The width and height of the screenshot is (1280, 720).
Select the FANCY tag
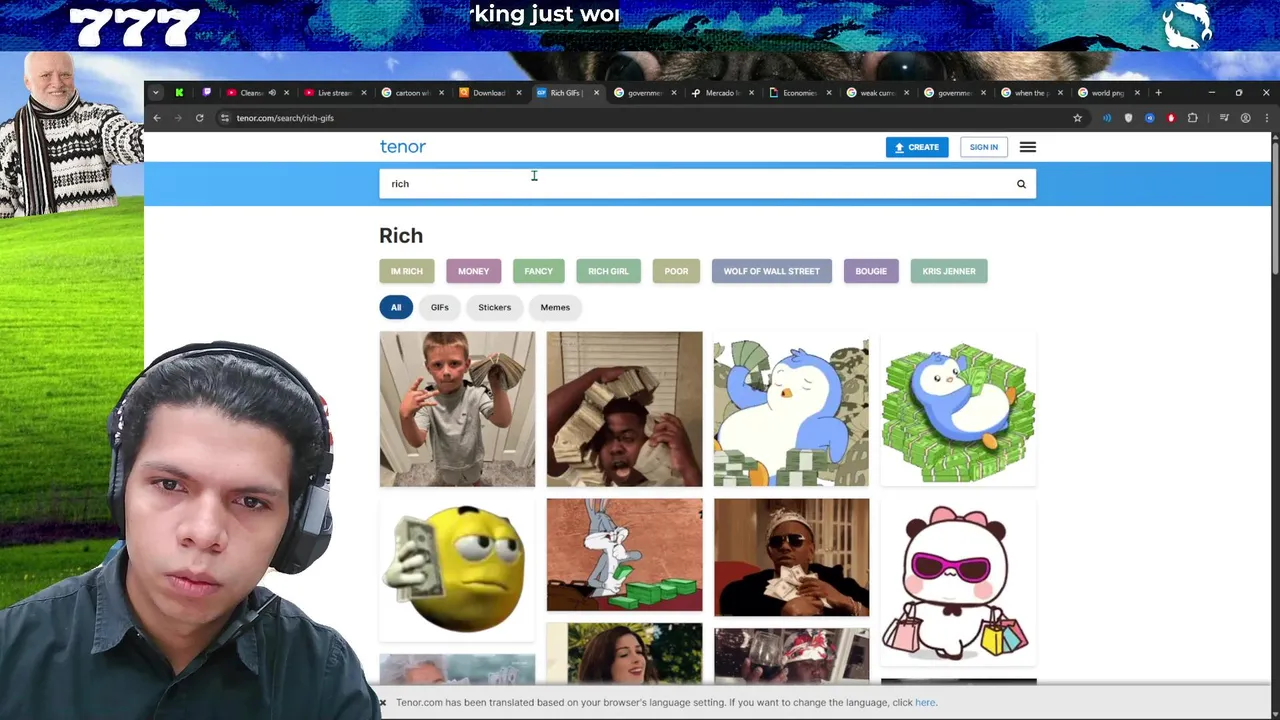[538, 271]
